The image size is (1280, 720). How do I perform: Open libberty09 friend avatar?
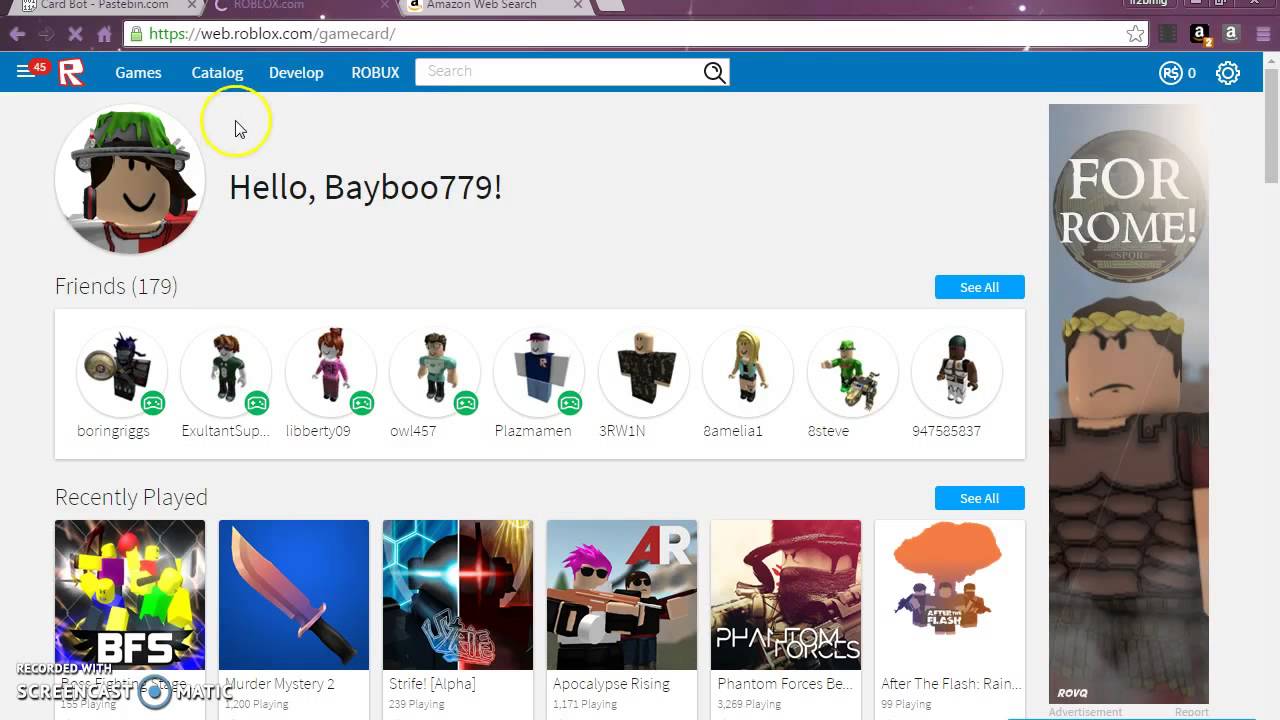[331, 371]
